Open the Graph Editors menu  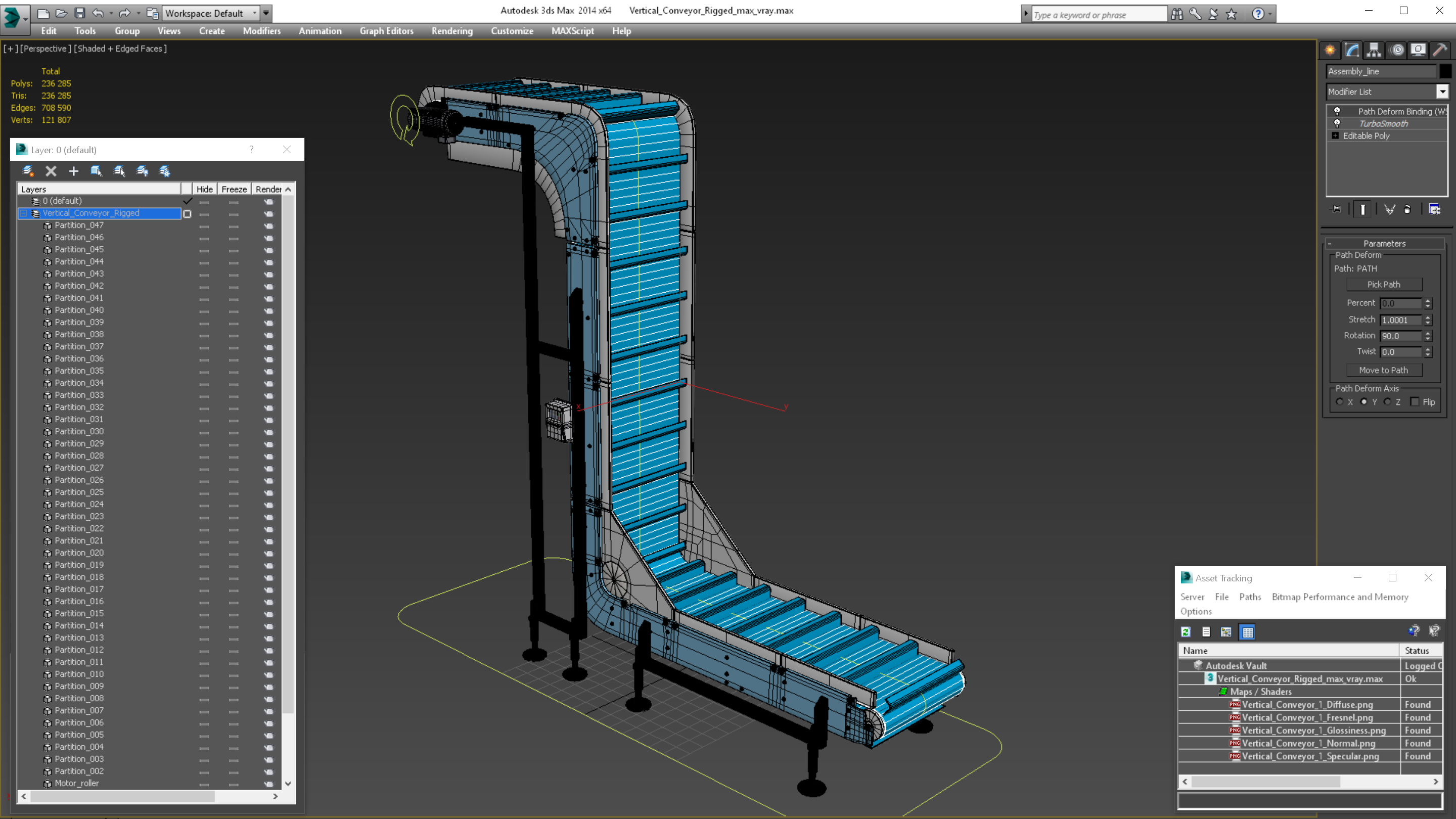[x=387, y=31]
